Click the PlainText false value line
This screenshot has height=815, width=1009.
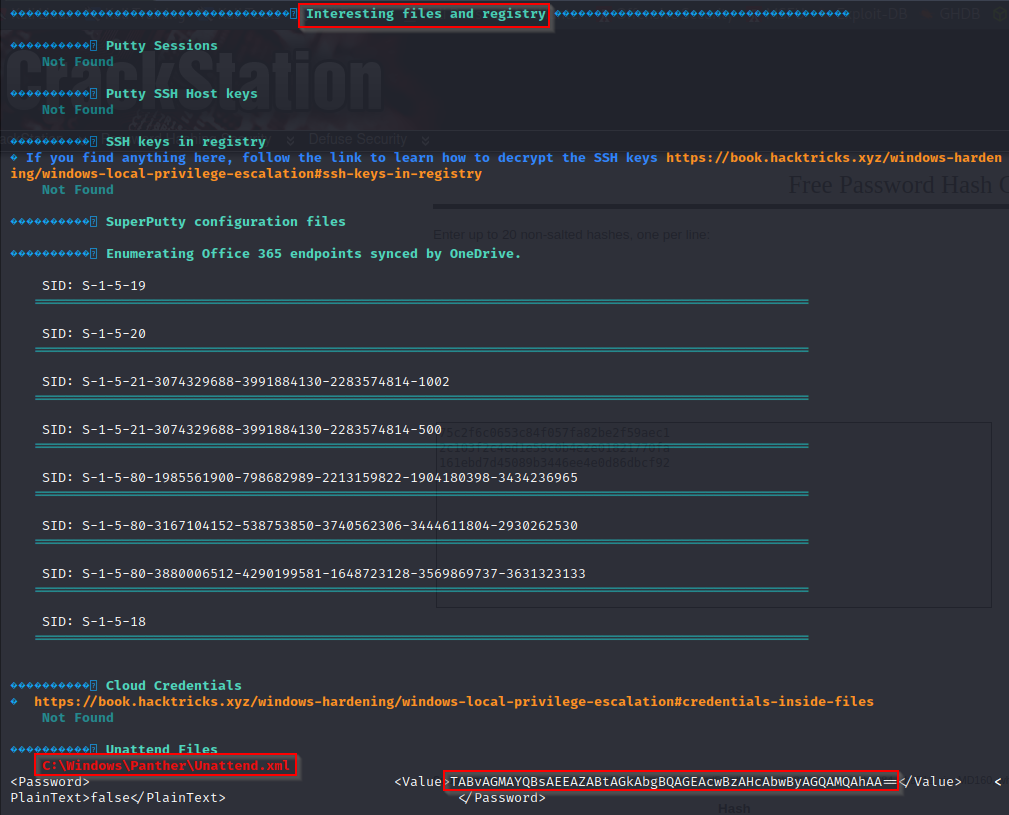coord(118,798)
